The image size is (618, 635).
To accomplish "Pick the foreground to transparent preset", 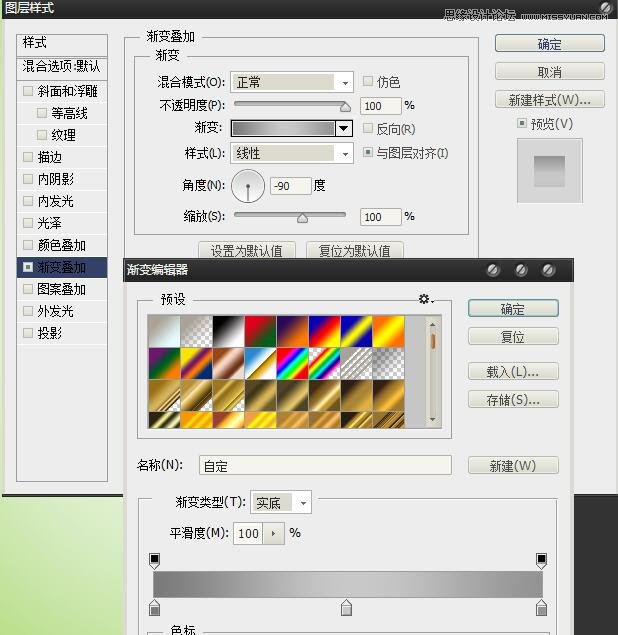I will [196, 331].
